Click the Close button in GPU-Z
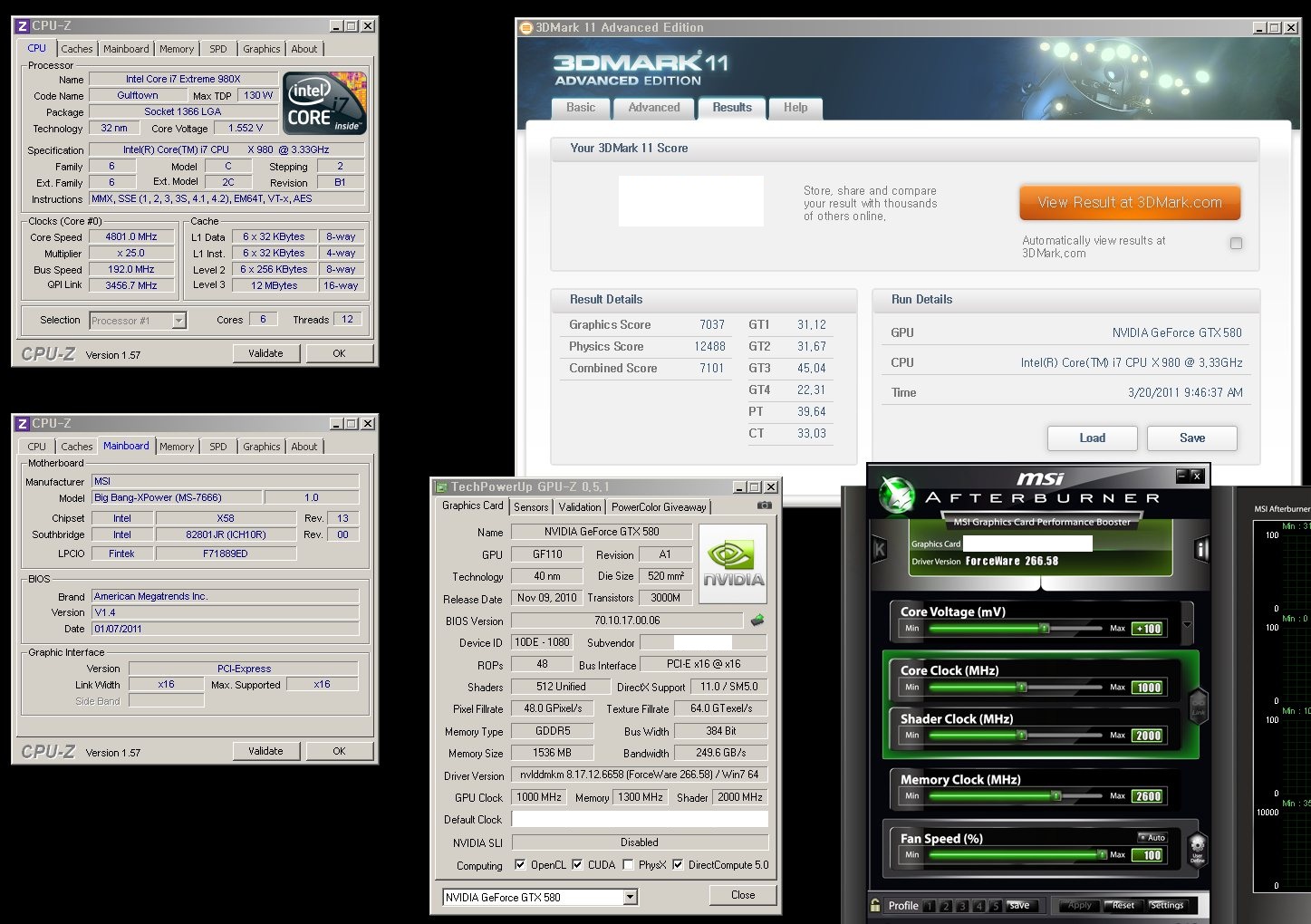1311x924 pixels. [743, 895]
